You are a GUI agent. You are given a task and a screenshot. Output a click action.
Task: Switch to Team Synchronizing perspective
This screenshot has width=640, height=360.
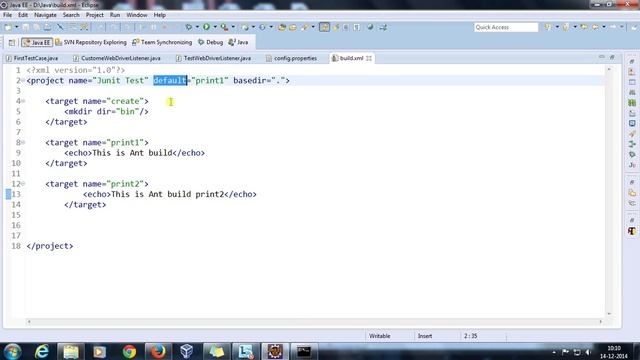[x=162, y=42]
